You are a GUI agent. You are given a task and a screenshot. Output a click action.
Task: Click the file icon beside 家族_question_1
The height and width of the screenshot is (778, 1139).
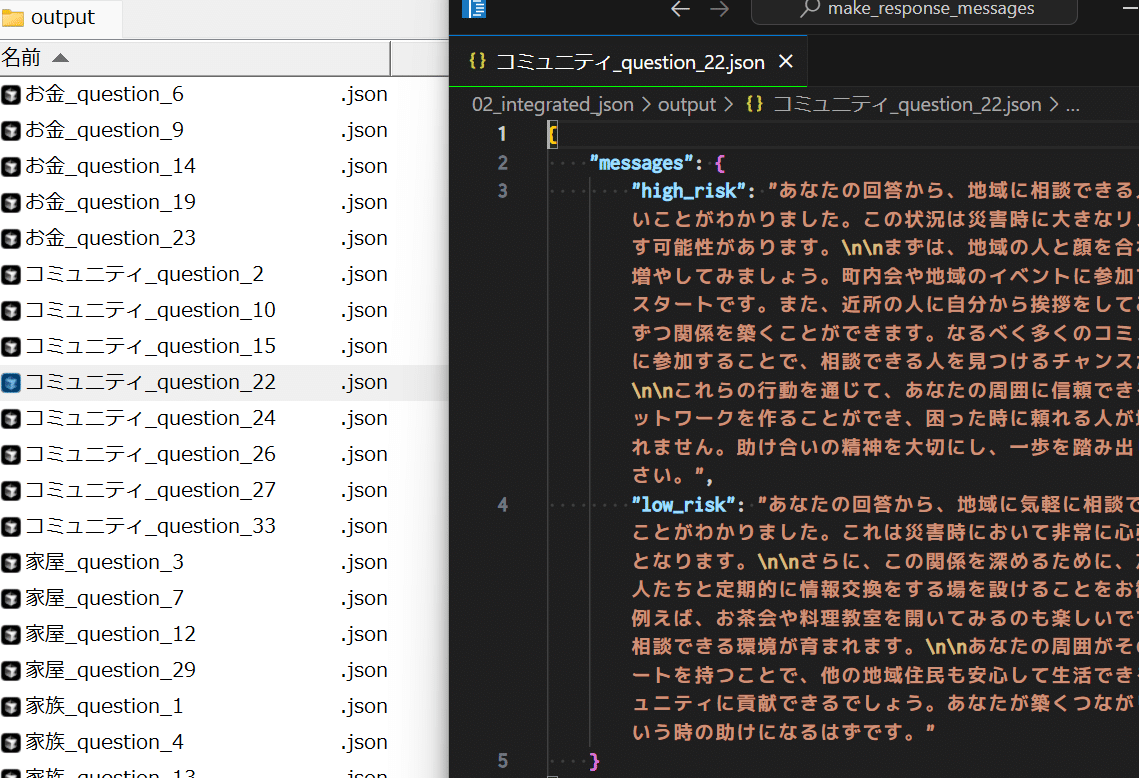pos(12,705)
